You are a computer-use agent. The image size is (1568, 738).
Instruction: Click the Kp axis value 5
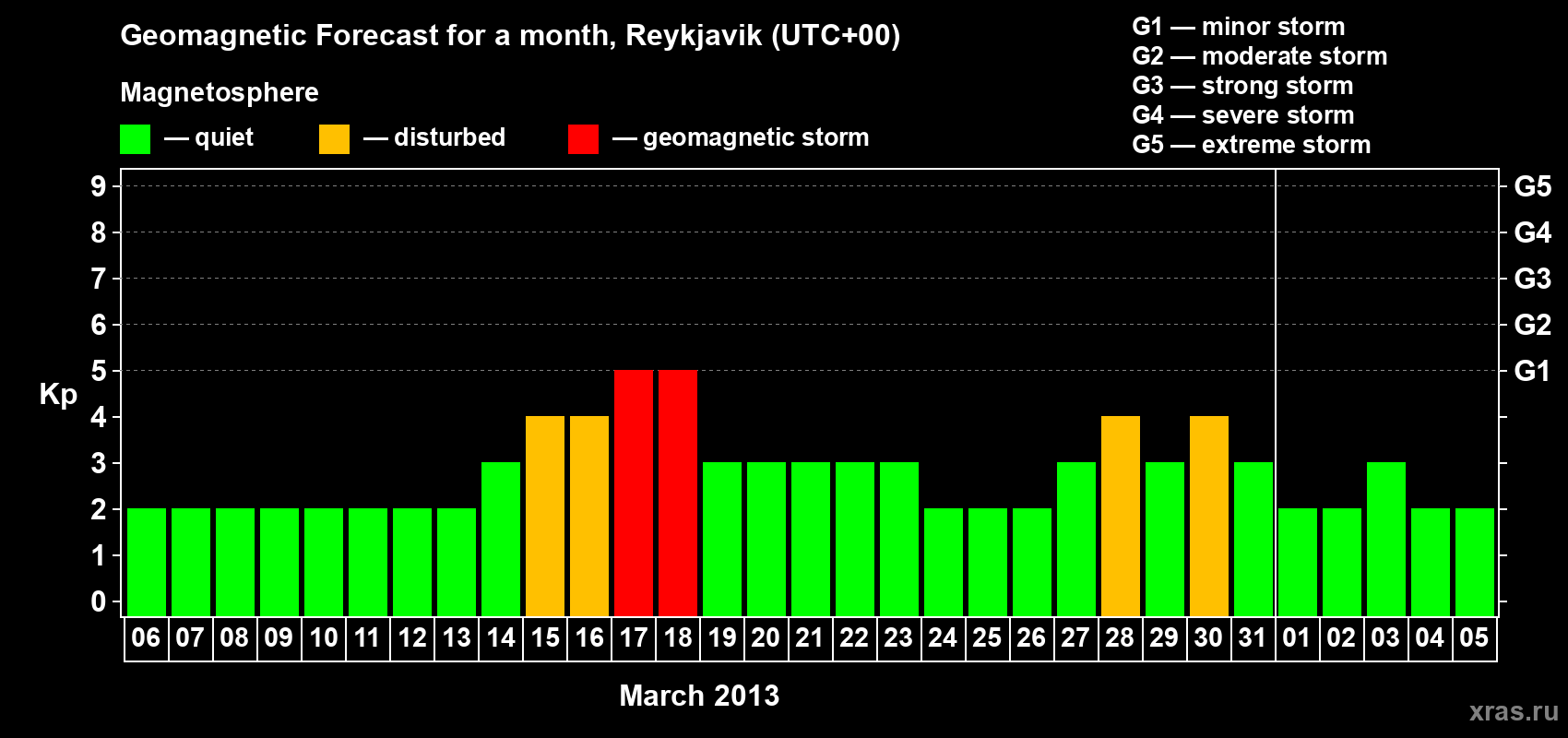tap(99, 371)
